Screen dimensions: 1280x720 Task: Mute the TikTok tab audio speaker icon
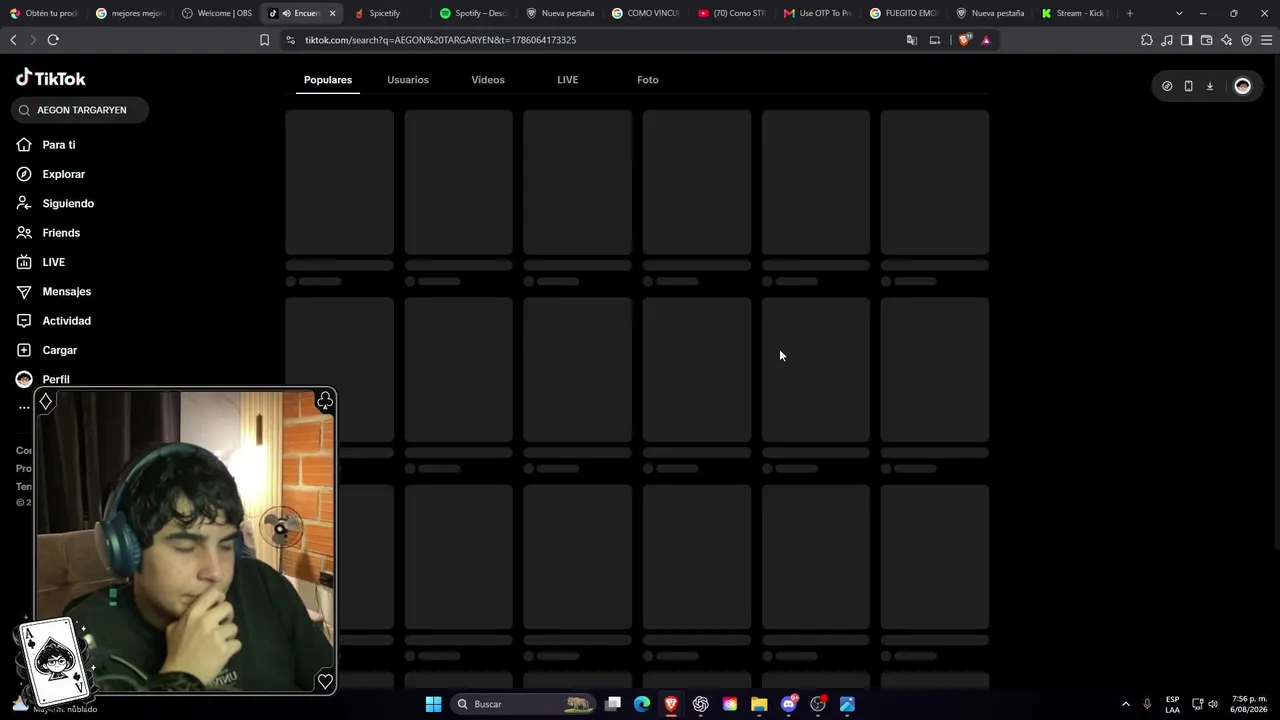click(286, 13)
